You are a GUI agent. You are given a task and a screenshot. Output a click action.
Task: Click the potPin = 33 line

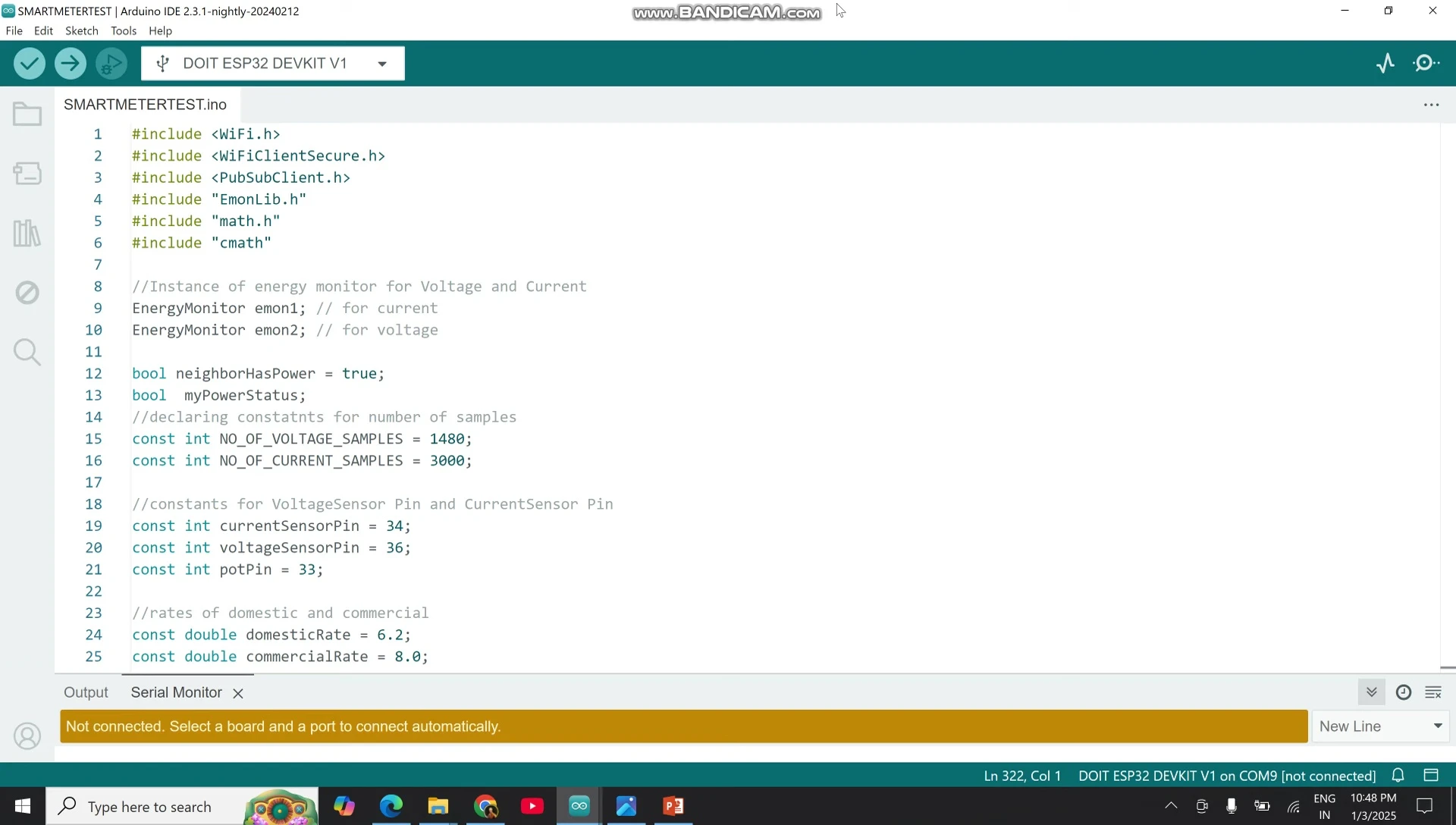227,569
